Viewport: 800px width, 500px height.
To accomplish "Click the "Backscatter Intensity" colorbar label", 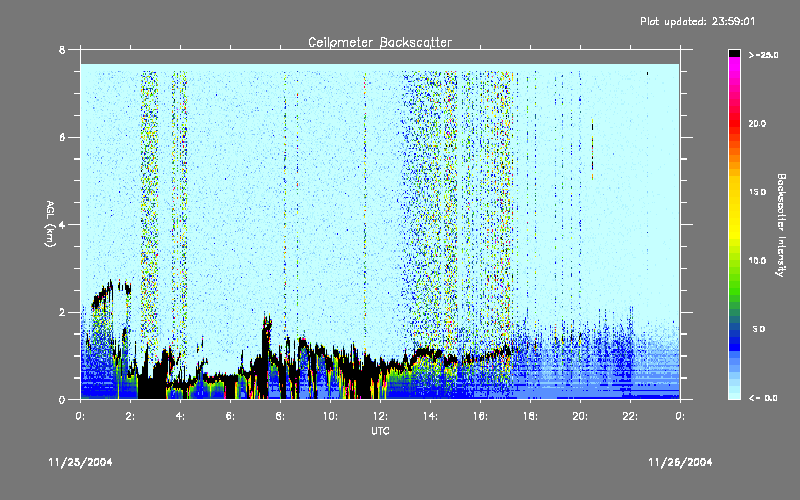I will tap(781, 225).
